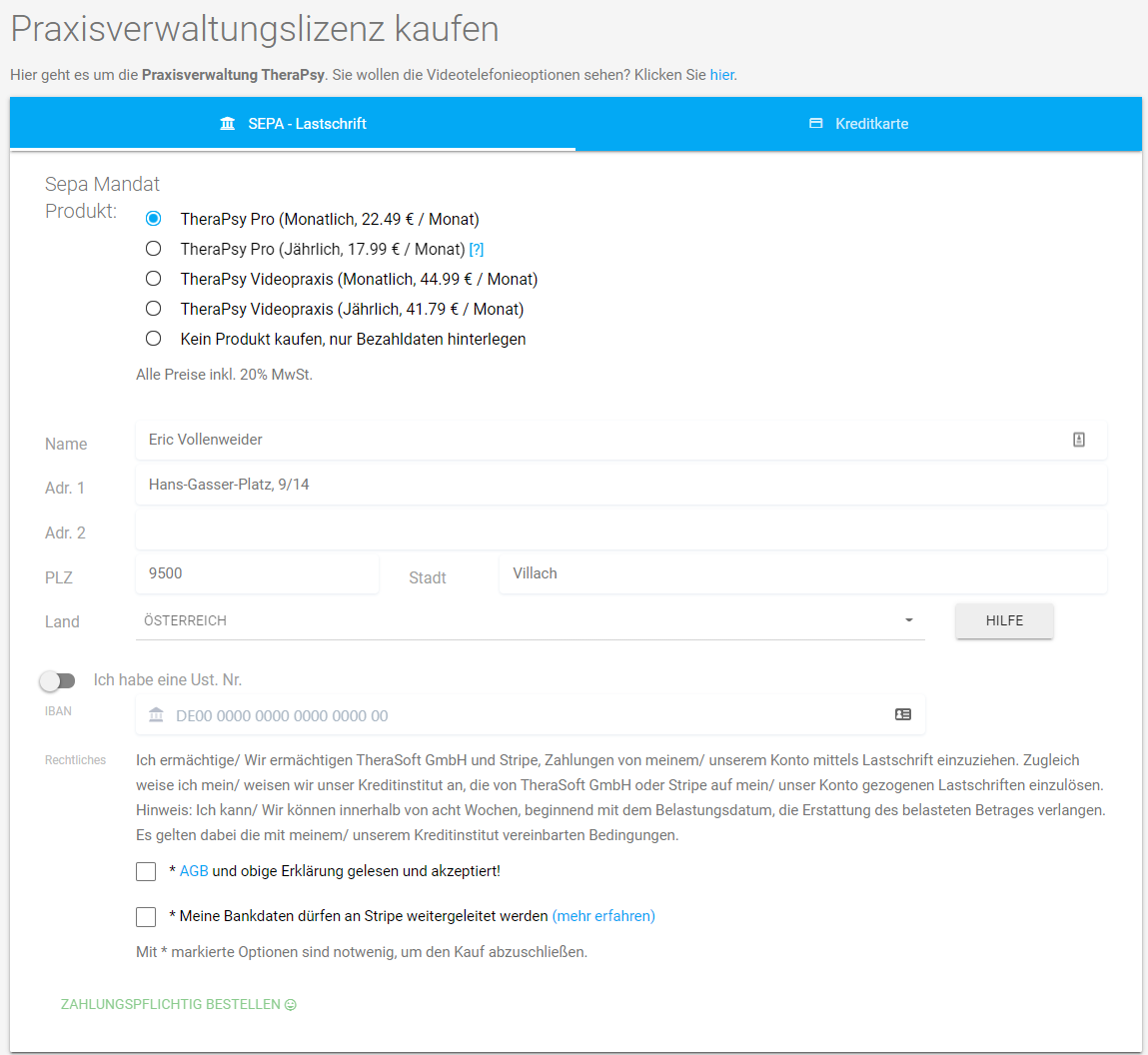Choose Kein Produkt kaufen, nur Bezahldaten hinterlegen
1148x1055 pixels.
tap(153, 339)
